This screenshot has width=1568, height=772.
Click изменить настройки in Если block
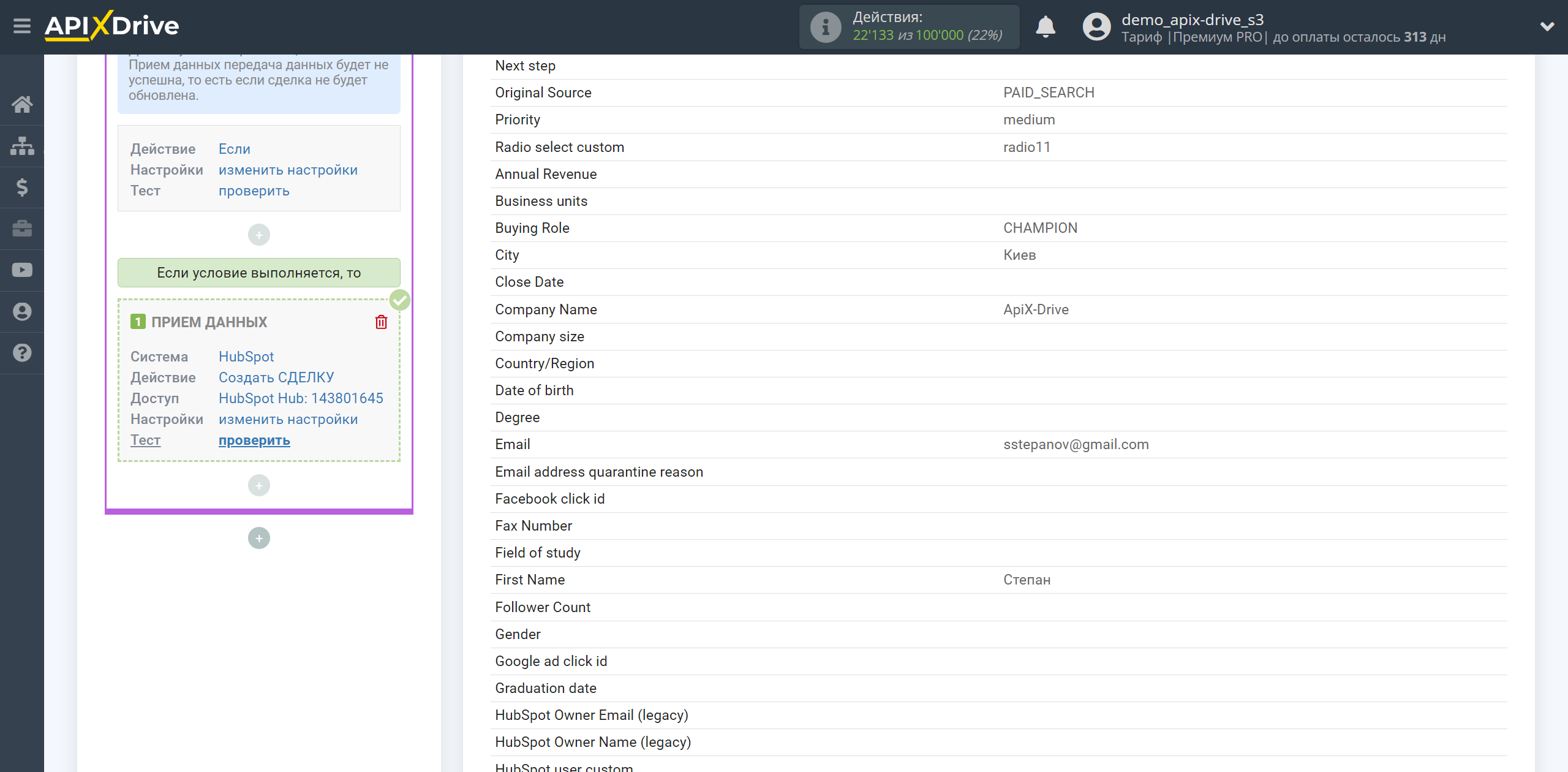288,170
